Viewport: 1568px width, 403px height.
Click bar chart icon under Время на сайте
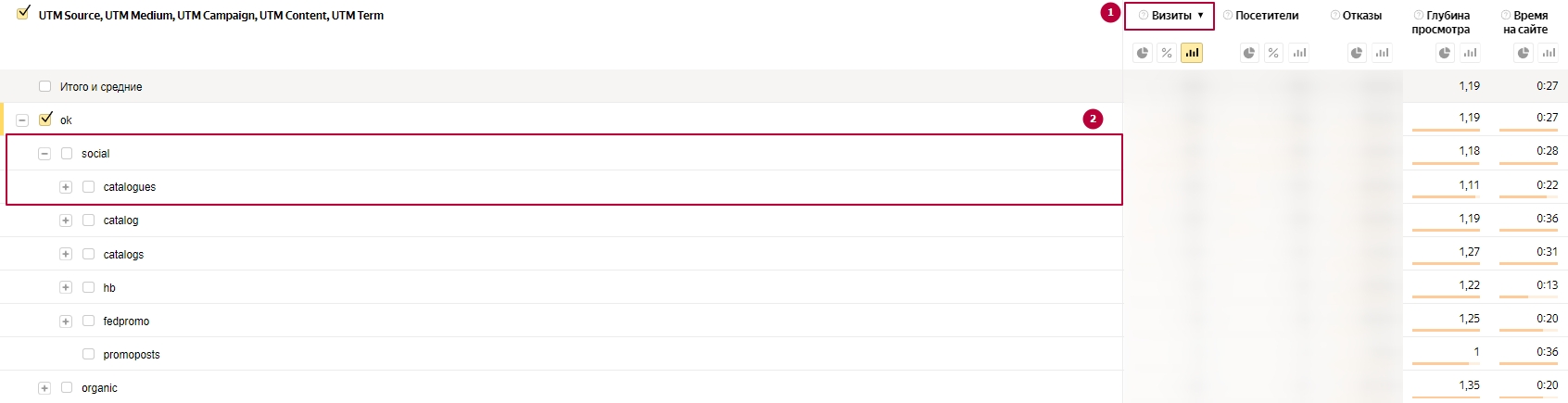tap(1549, 53)
